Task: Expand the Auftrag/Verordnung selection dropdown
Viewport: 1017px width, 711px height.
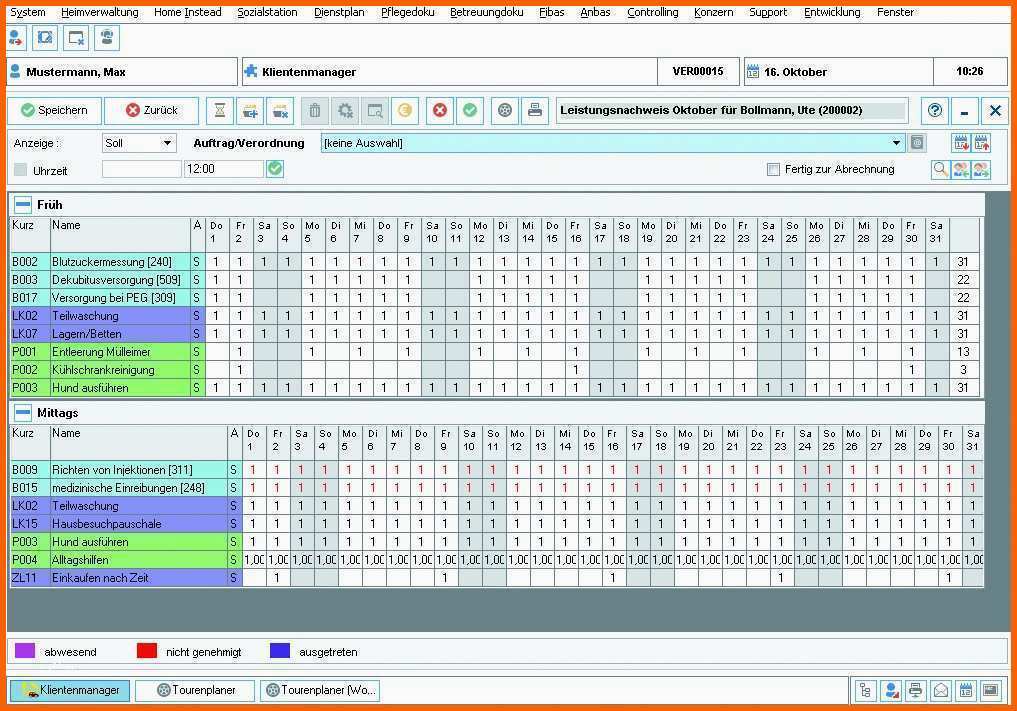Action: tap(897, 143)
